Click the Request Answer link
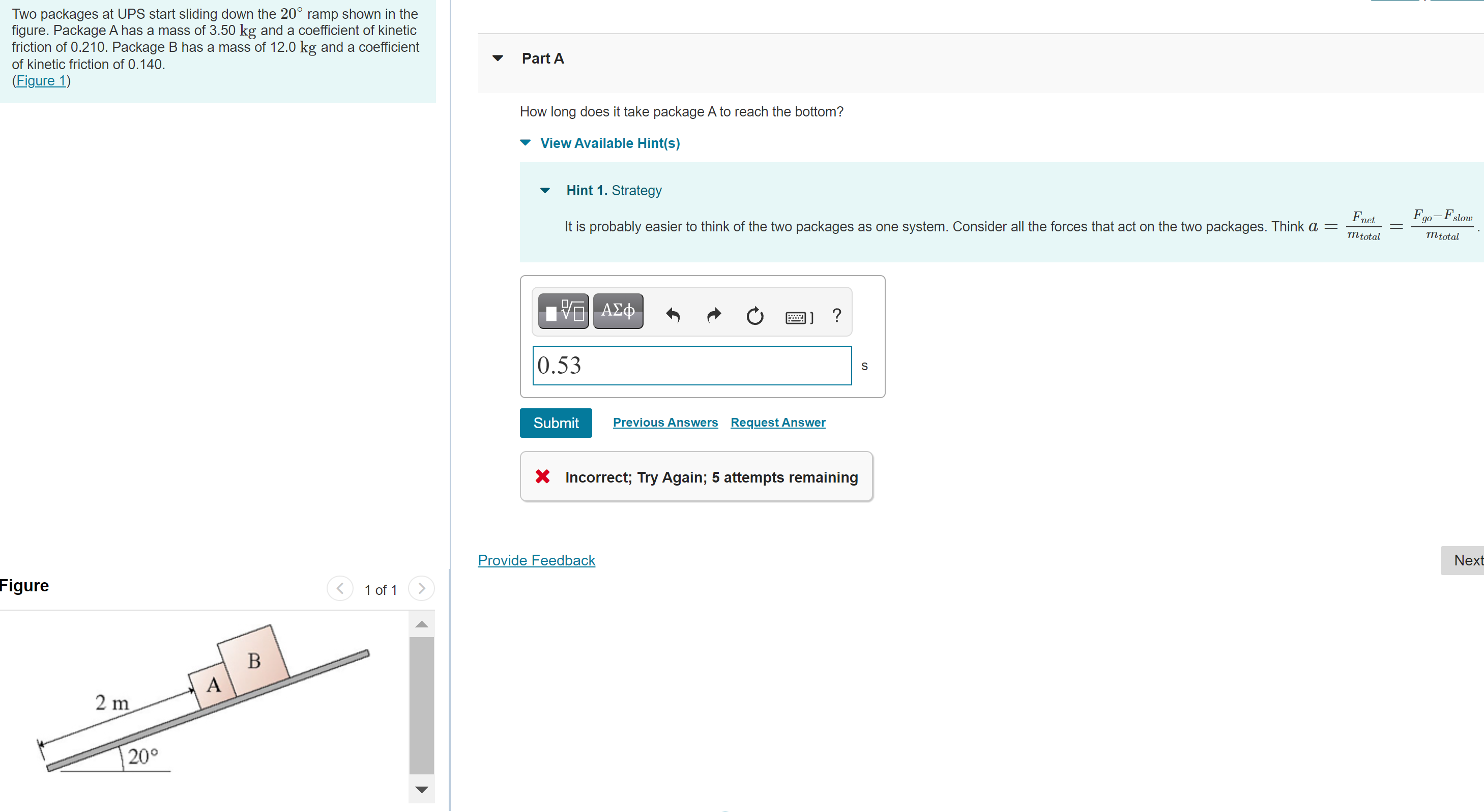Viewport: 1484px width, 812px height. pyautogui.click(x=778, y=422)
